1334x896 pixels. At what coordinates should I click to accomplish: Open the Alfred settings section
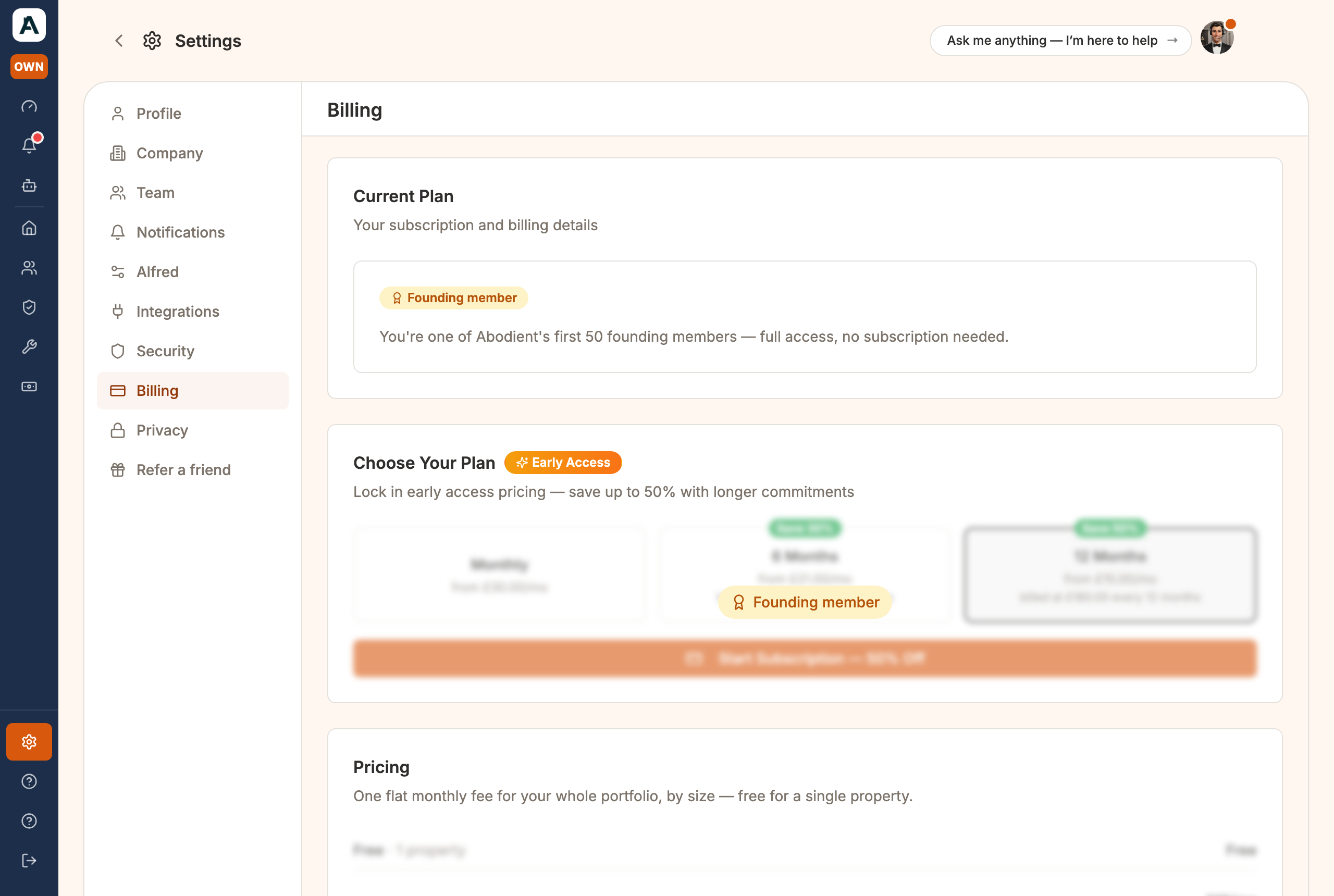pos(193,272)
